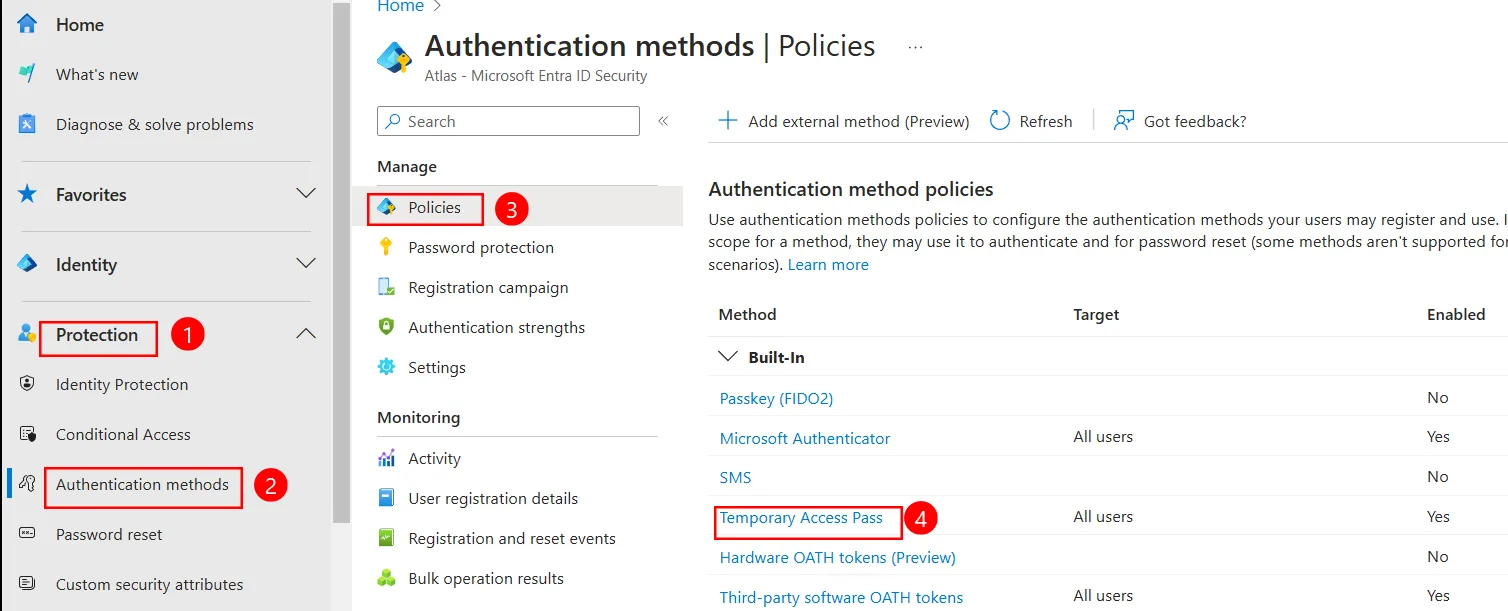Open Passkey (FIDO2) method
Viewport: 1508px width, 611px height.
point(776,398)
